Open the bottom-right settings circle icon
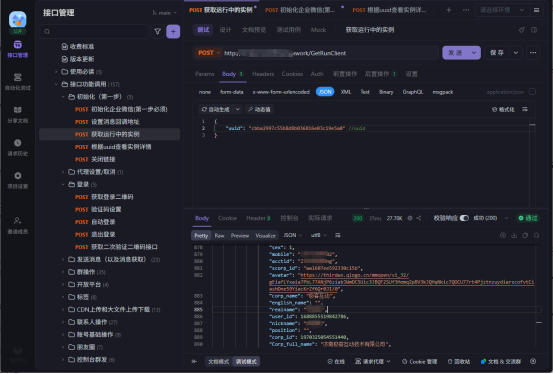 point(533,361)
